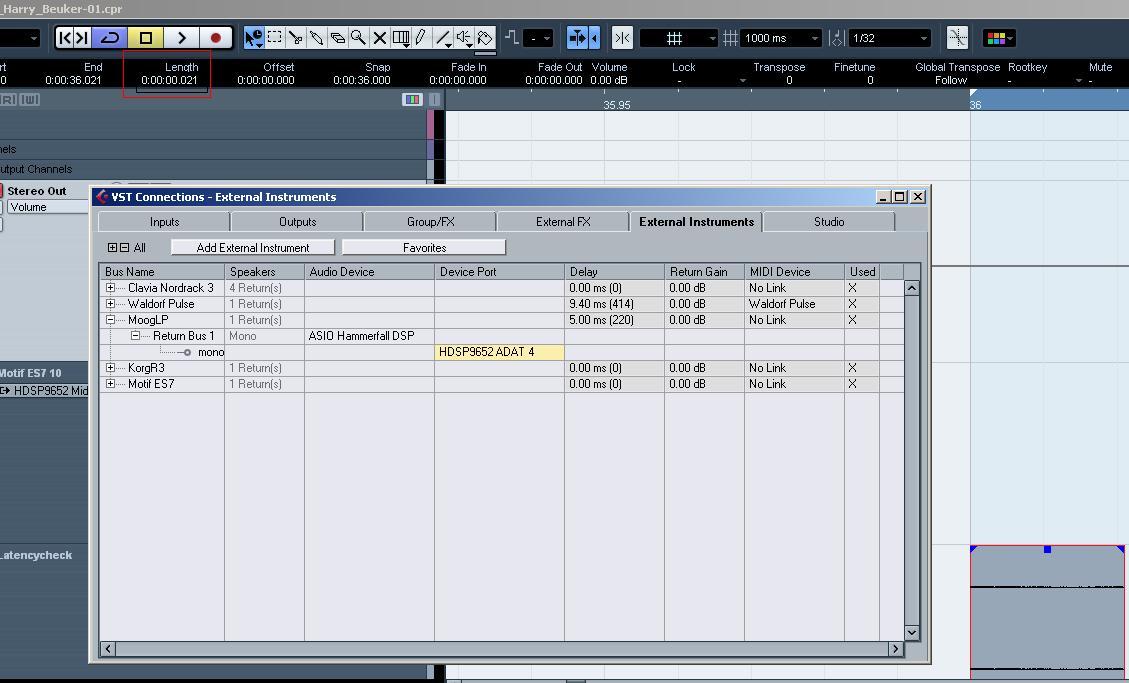Open the nudge/transpose palette dropdown

pos(538,38)
